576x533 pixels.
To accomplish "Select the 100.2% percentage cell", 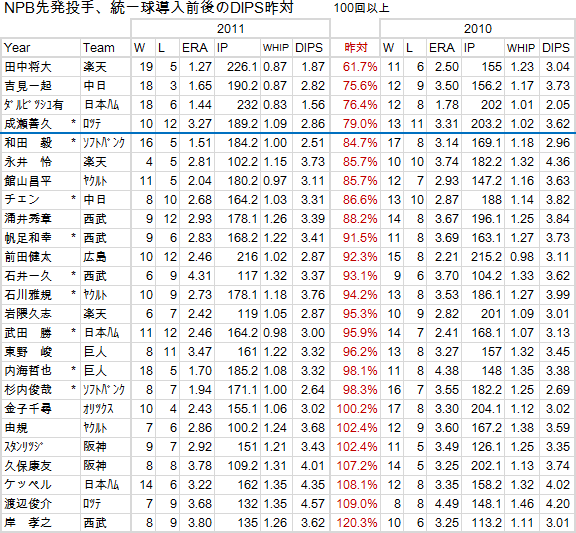I will click(355, 409).
